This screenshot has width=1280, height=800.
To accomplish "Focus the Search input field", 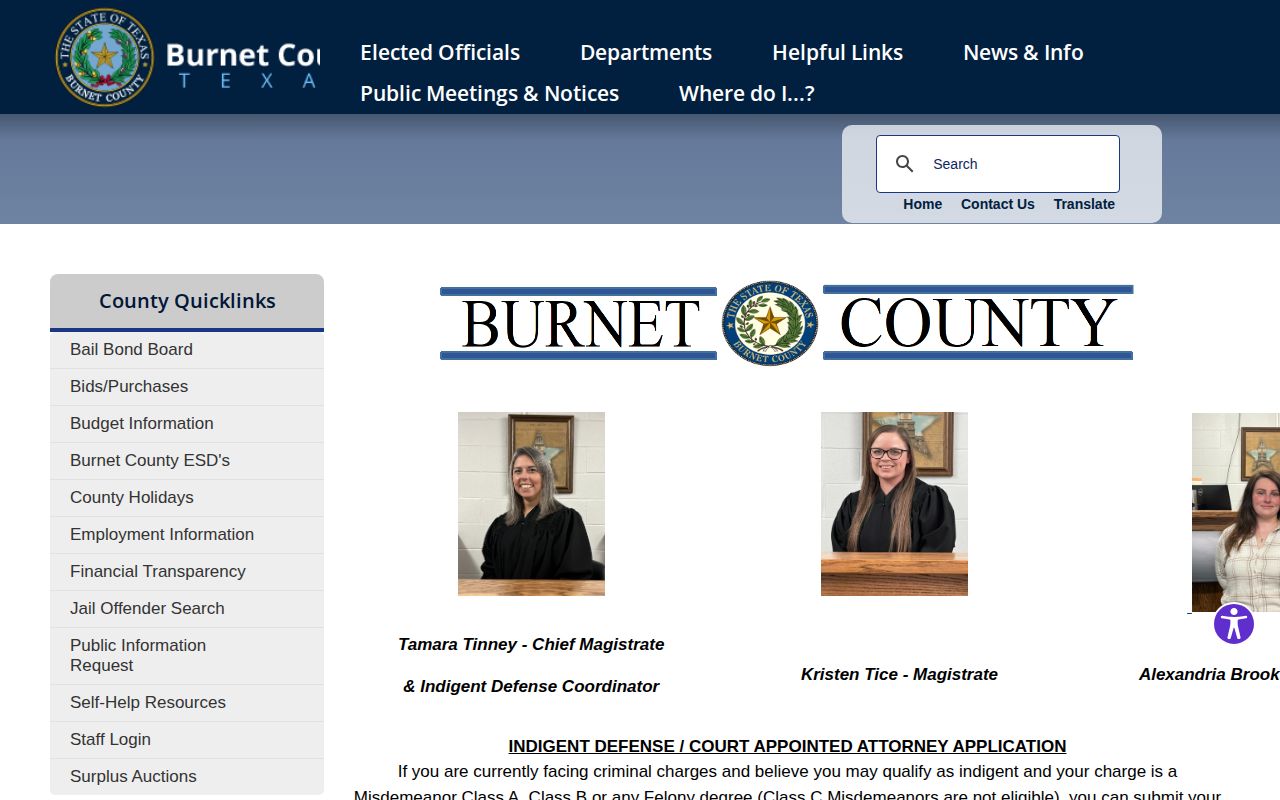I will 998,164.
